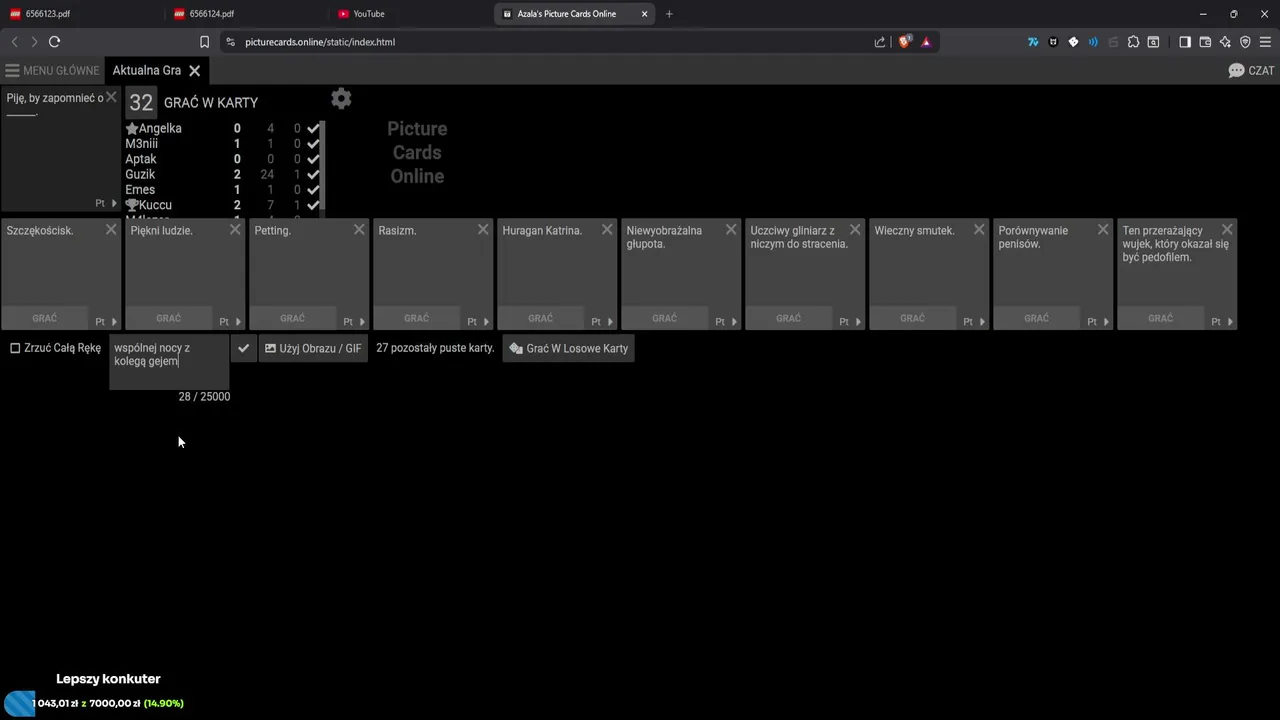Toggle the browser sidebar panel
The height and width of the screenshot is (720, 1280).
point(1185,42)
